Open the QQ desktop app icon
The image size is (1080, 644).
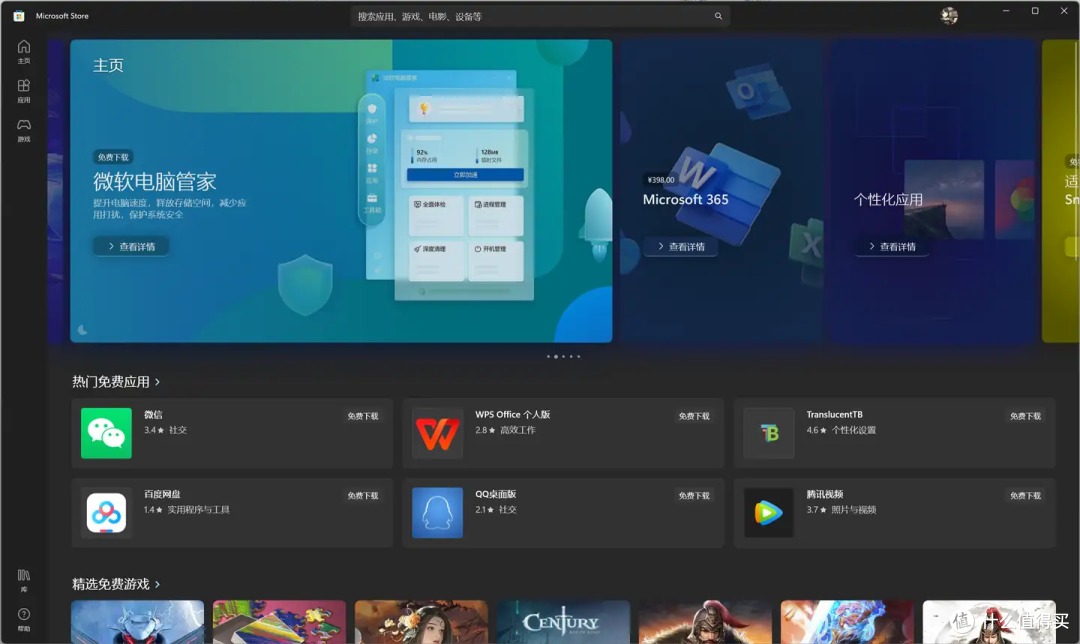437,512
